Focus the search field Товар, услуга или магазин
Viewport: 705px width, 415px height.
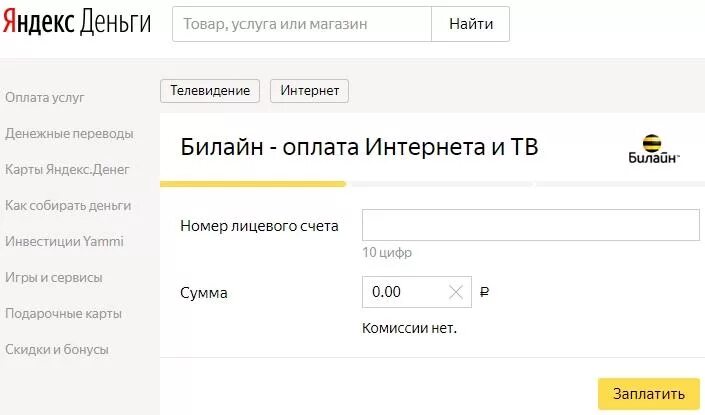[302, 24]
